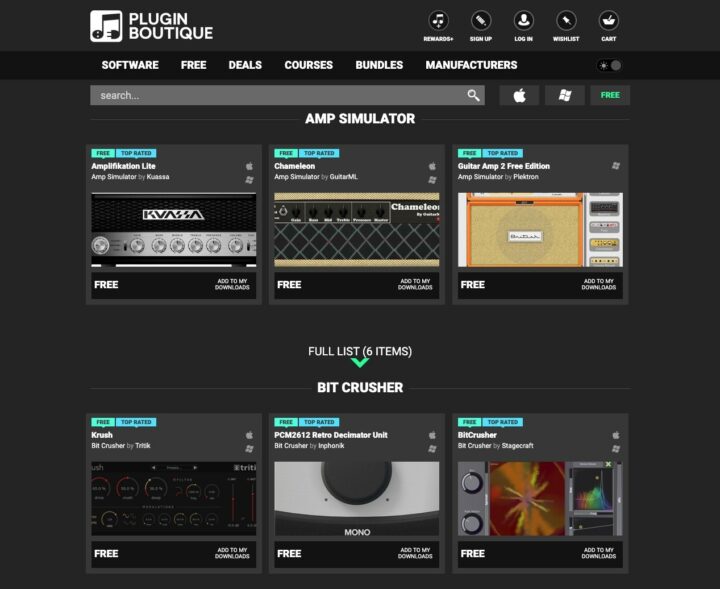Open the Software menu
Screen dimensions: 720x589
130,65
